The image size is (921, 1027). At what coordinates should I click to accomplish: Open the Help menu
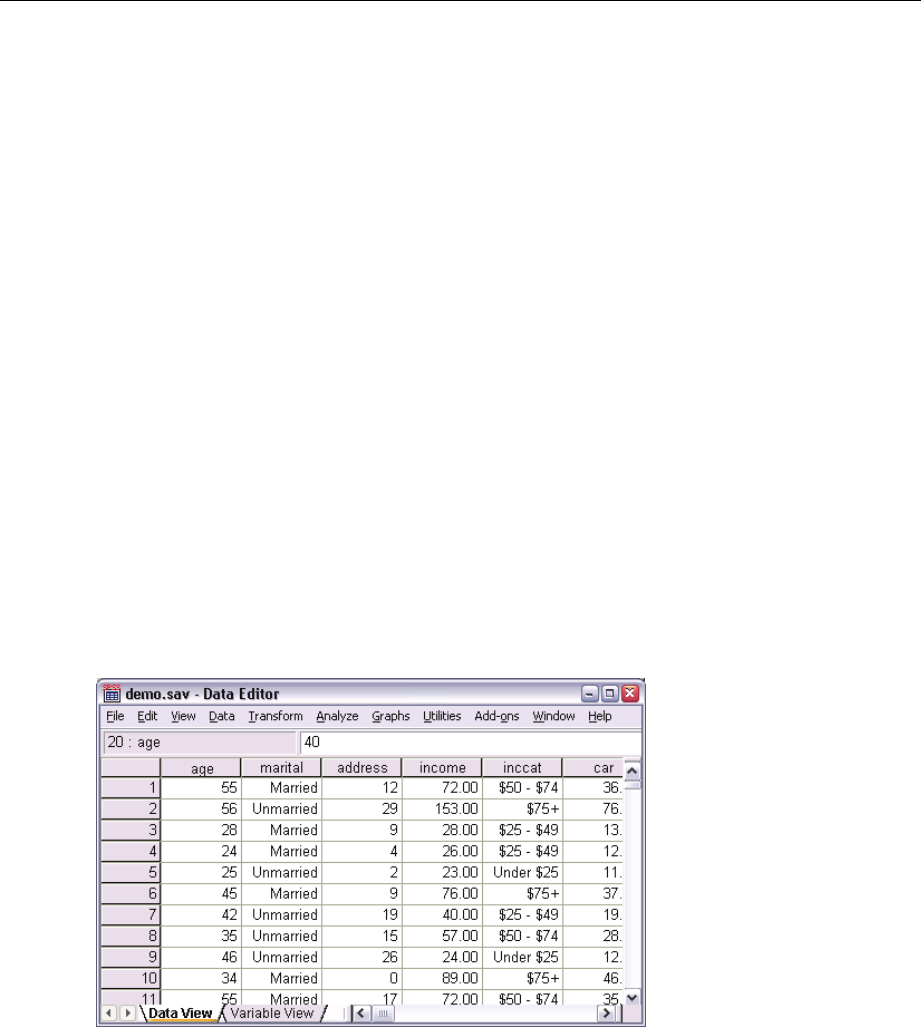point(599,716)
